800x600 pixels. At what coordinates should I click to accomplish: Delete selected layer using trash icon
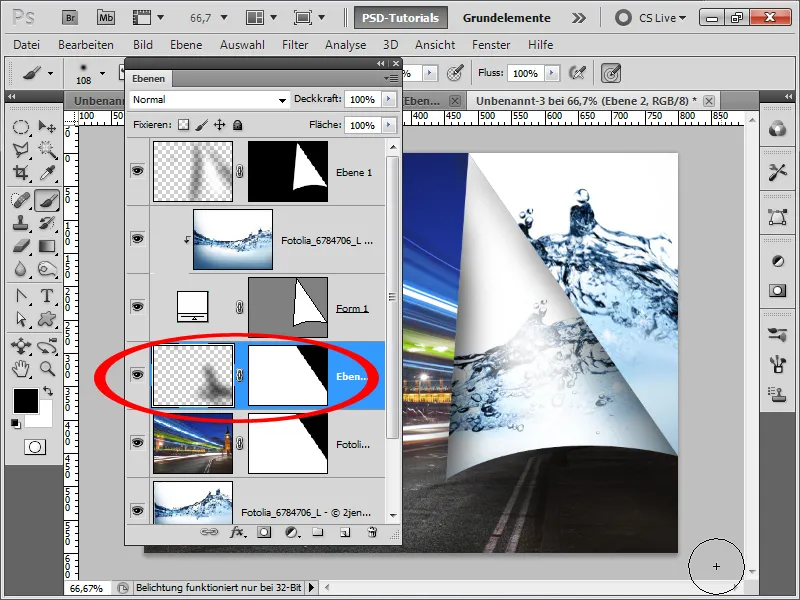point(371,531)
